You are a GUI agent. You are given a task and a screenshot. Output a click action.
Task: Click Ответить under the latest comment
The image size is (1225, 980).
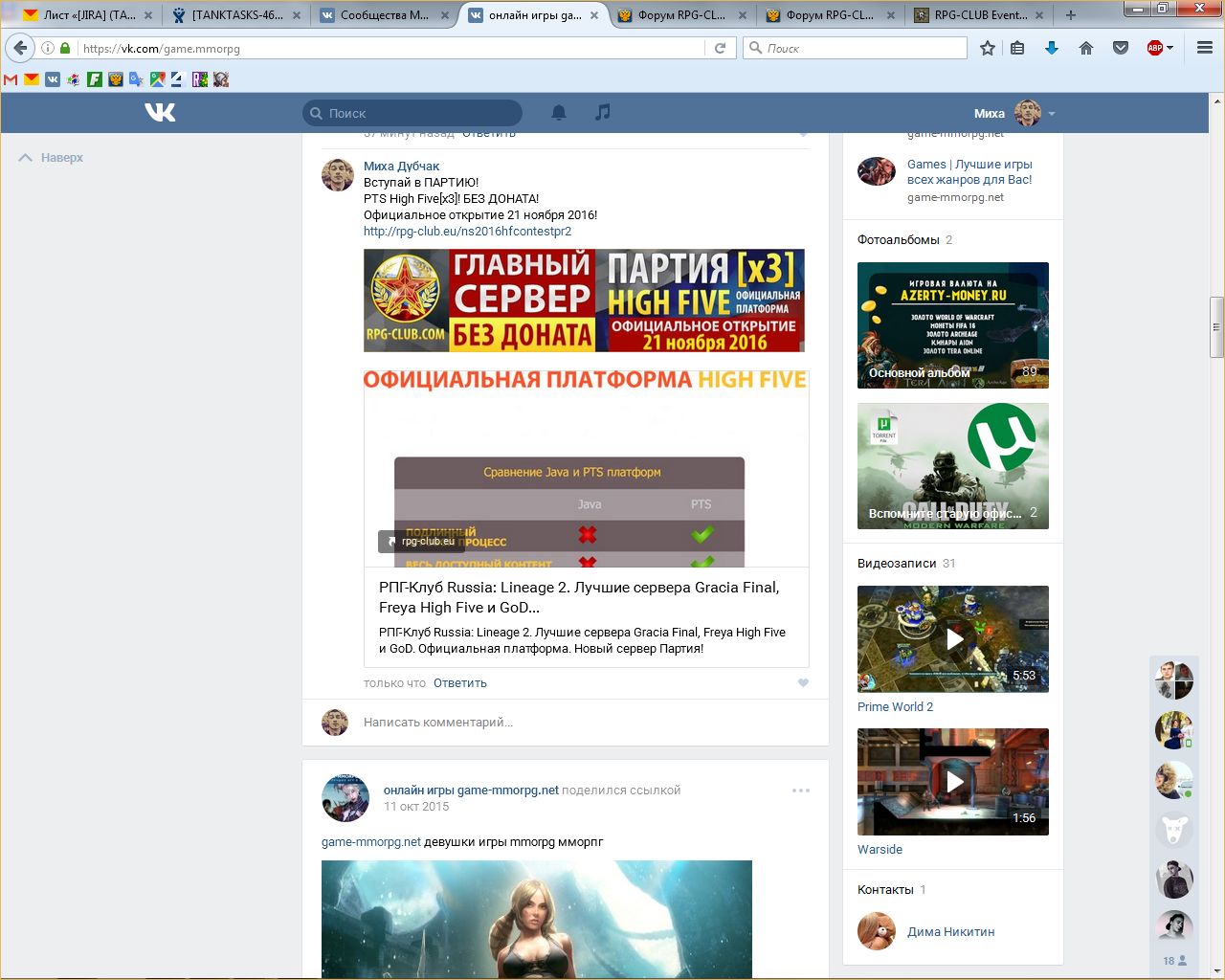[x=459, y=683]
